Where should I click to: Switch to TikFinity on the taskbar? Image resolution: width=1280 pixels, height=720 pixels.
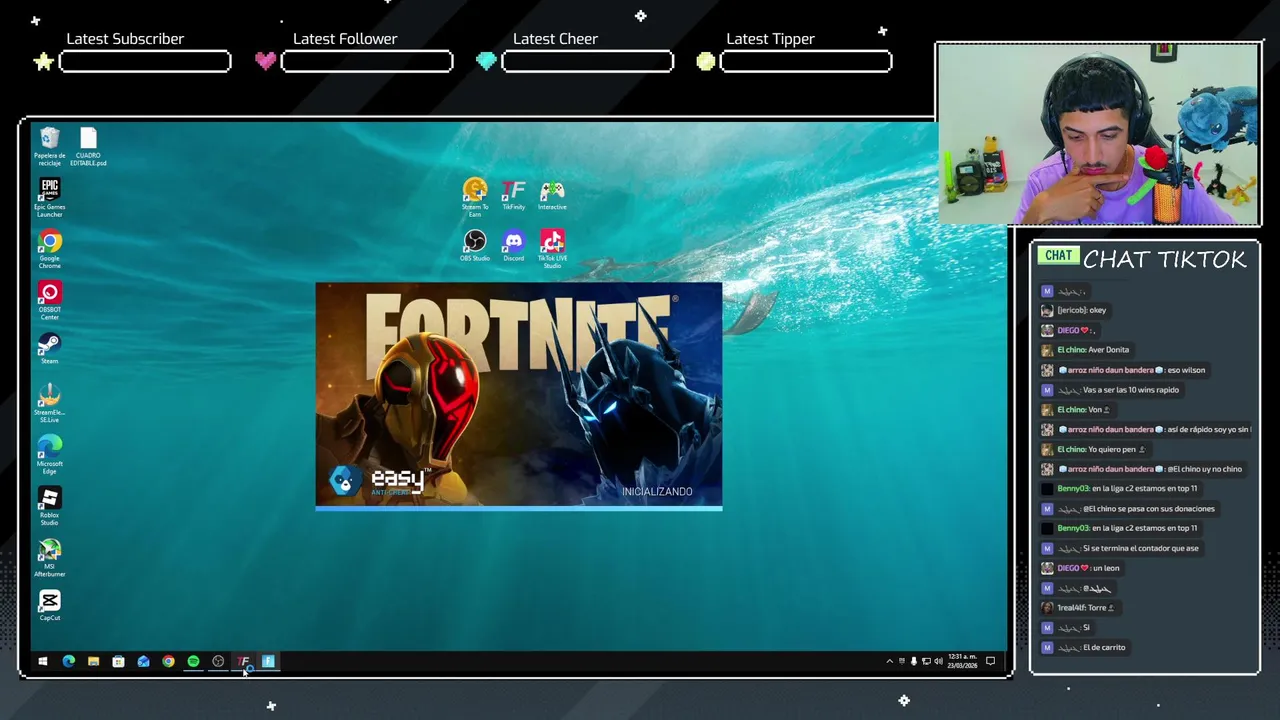[243, 661]
